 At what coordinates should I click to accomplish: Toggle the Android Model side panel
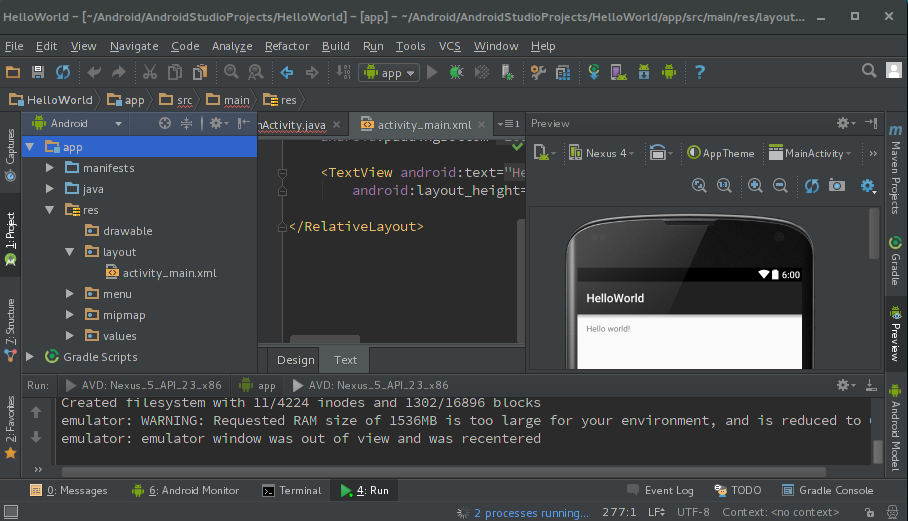click(895, 428)
